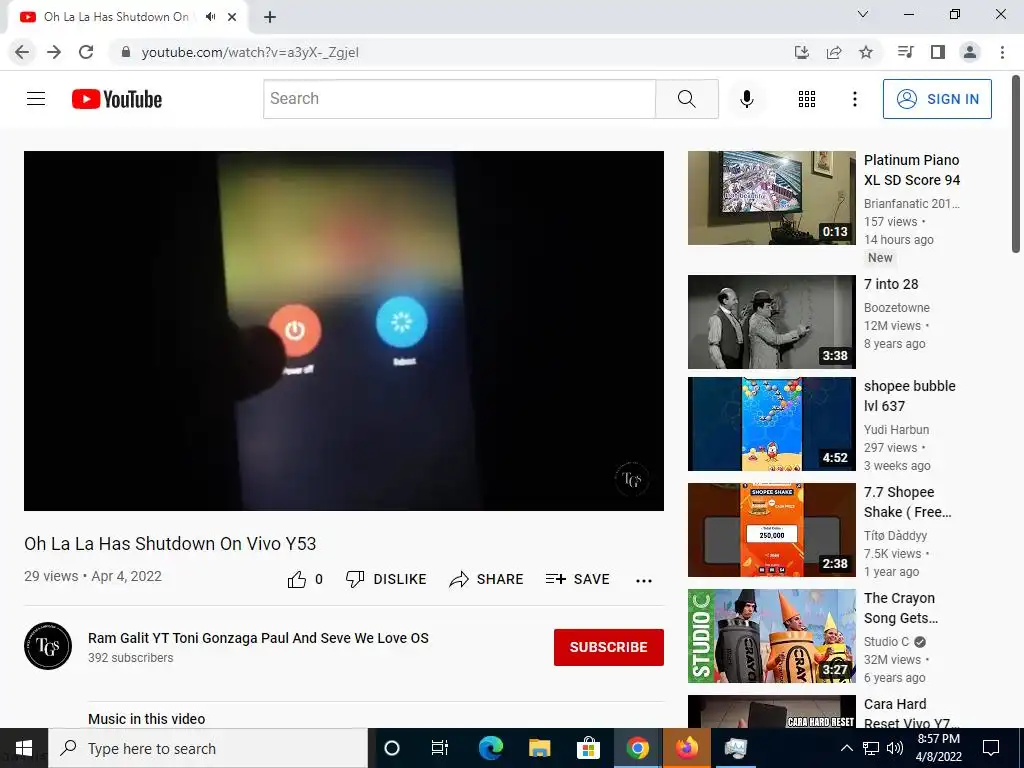1024x768 pixels.
Task: Open the volume control in system tray
Action: pos(895,748)
